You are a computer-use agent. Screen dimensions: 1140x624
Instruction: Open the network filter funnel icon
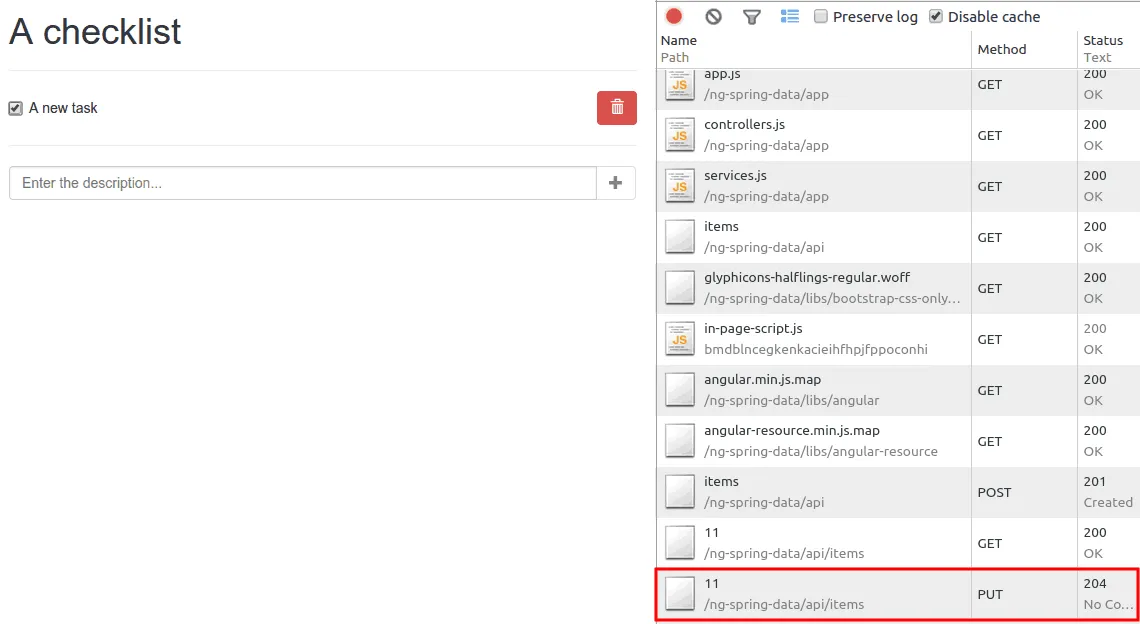point(752,16)
